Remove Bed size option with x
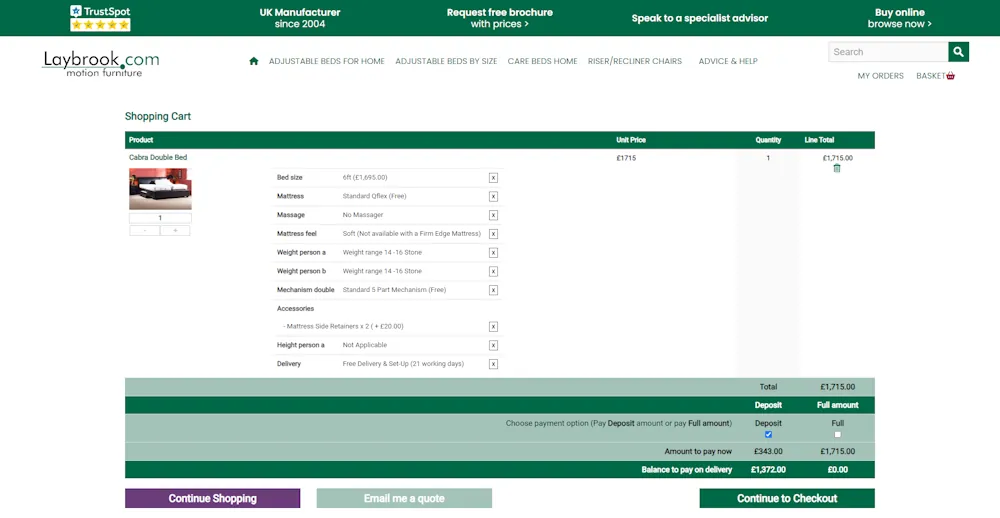1000x518 pixels. point(493,178)
